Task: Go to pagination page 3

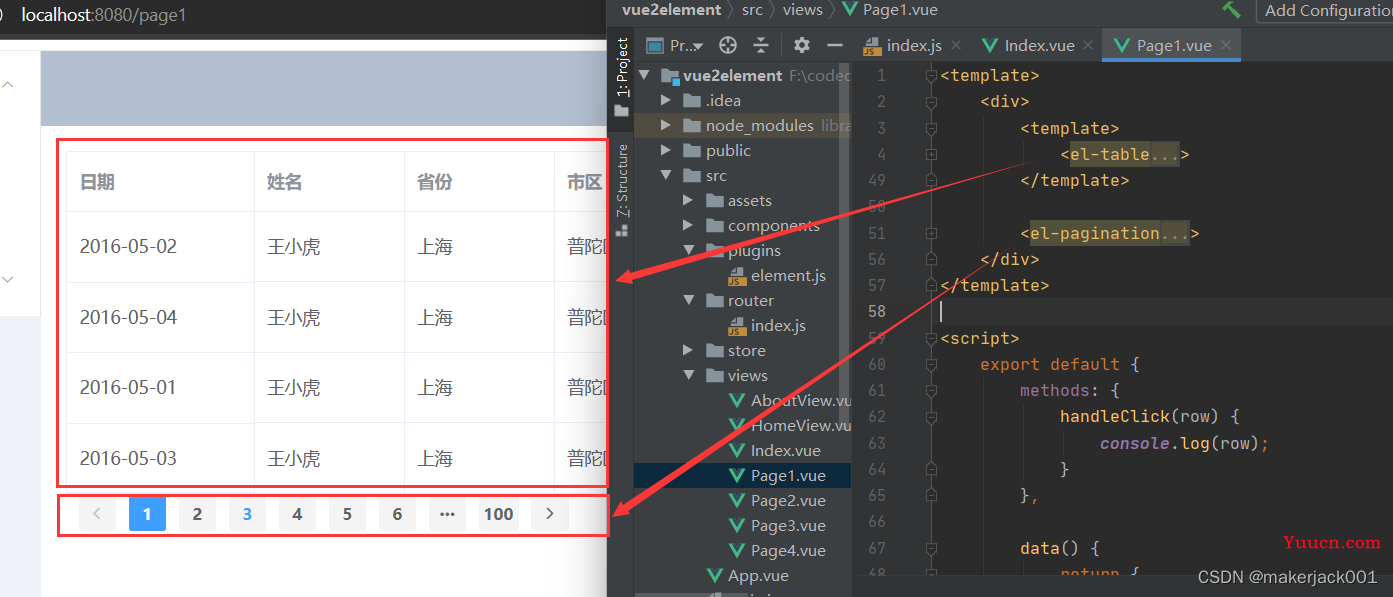Action: click(247, 514)
